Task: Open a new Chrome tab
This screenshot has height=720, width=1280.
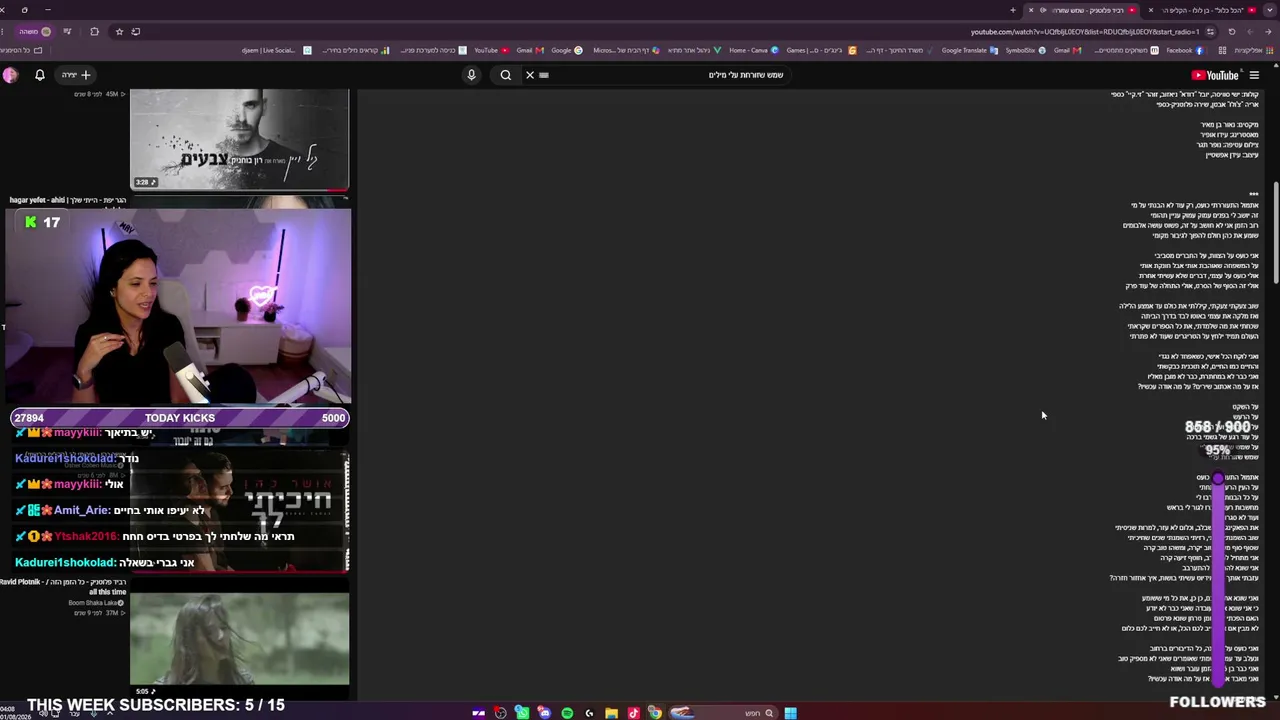Action: coord(1013,10)
